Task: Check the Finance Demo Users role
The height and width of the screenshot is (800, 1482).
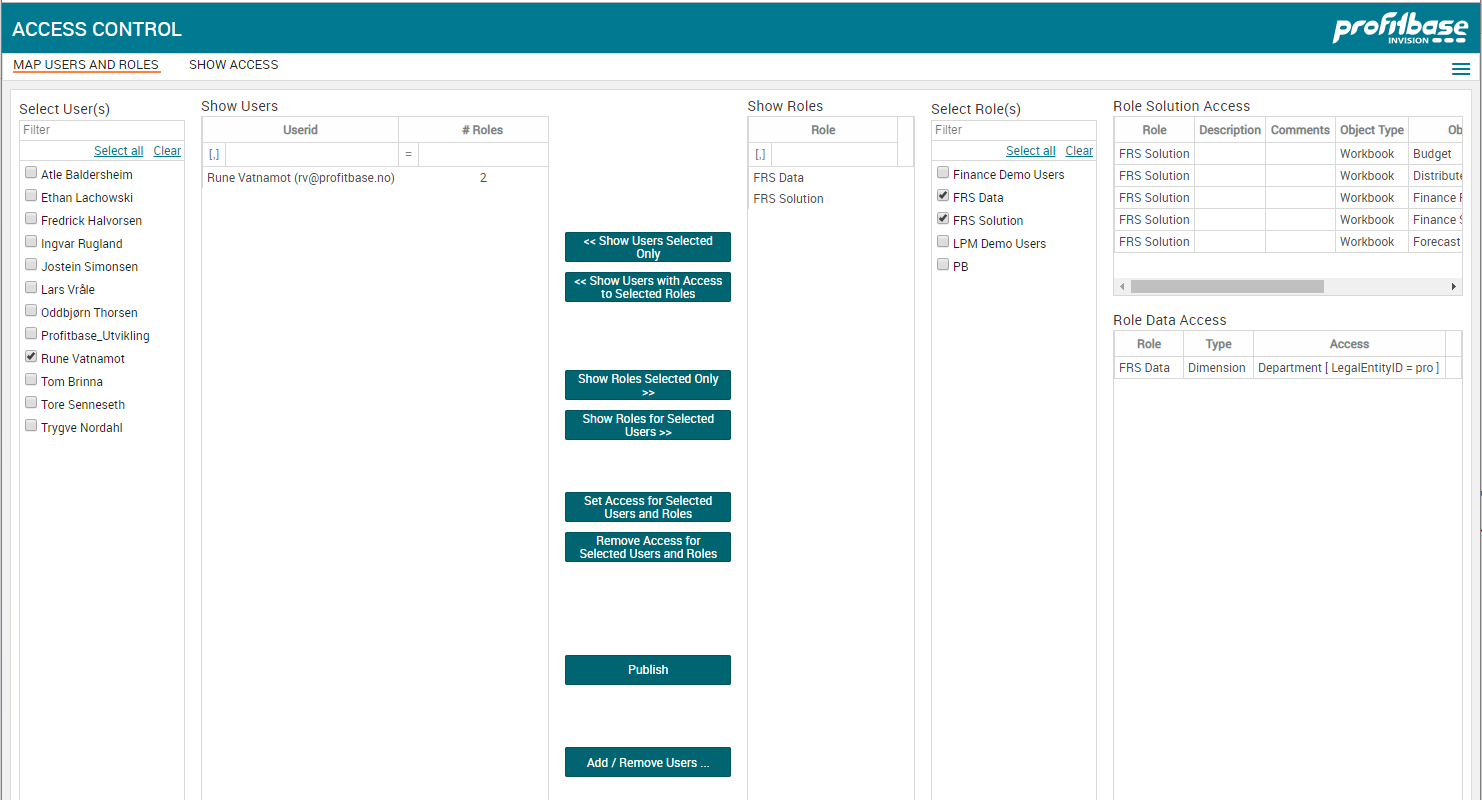Action: [943, 173]
